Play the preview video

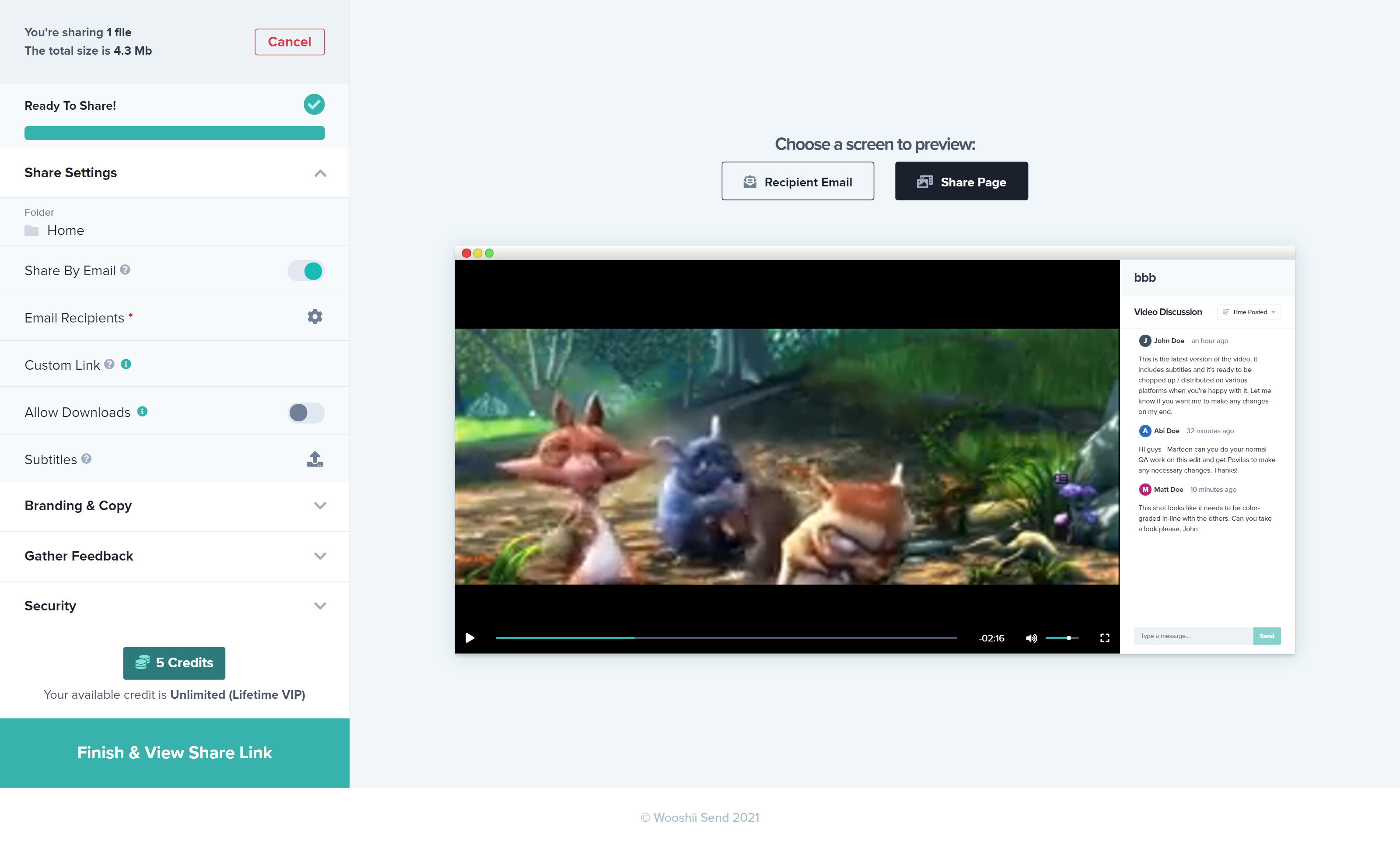pos(470,638)
